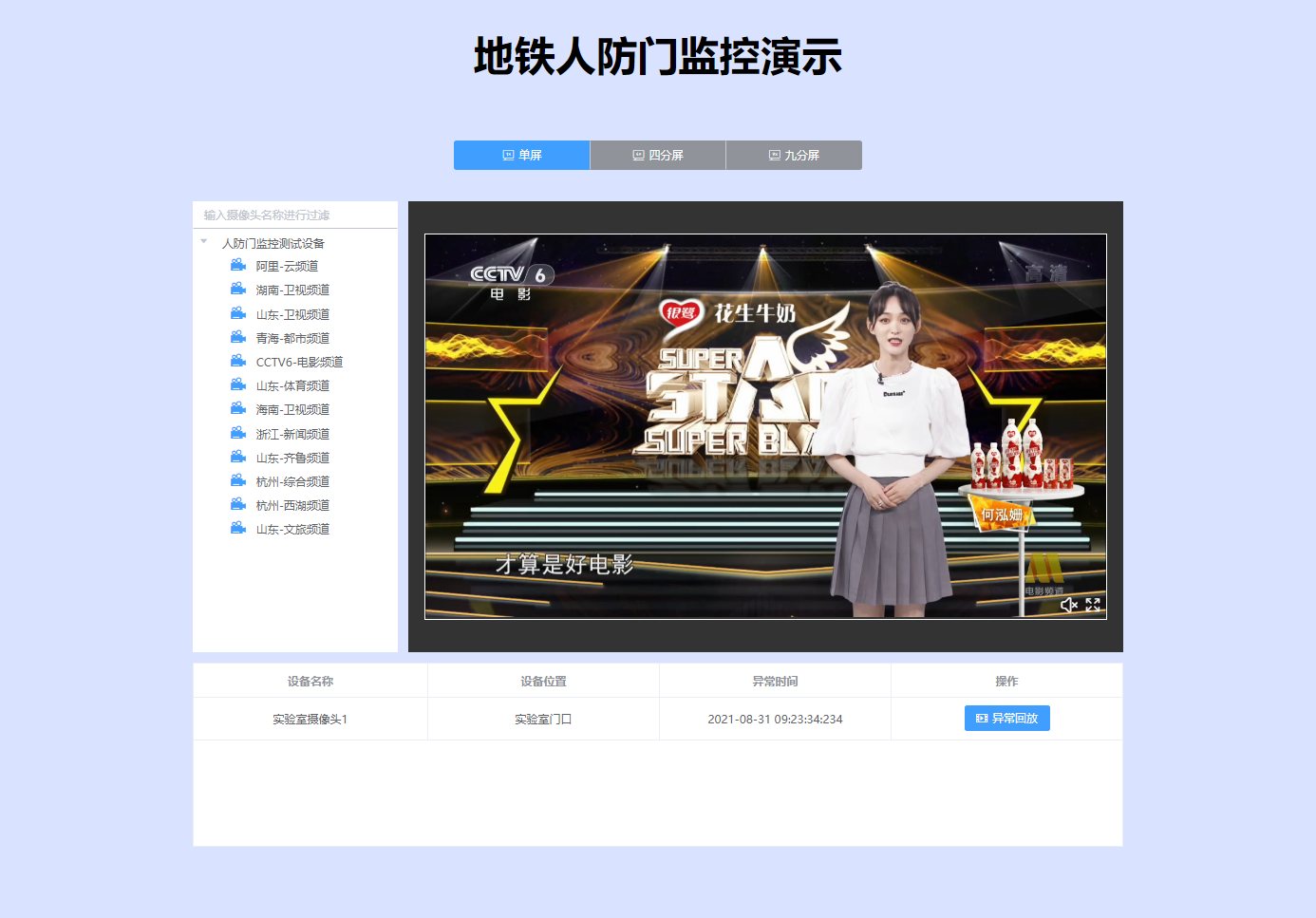Open the 山东-卫视频道 channel
The width and height of the screenshot is (1316, 918).
click(292, 315)
